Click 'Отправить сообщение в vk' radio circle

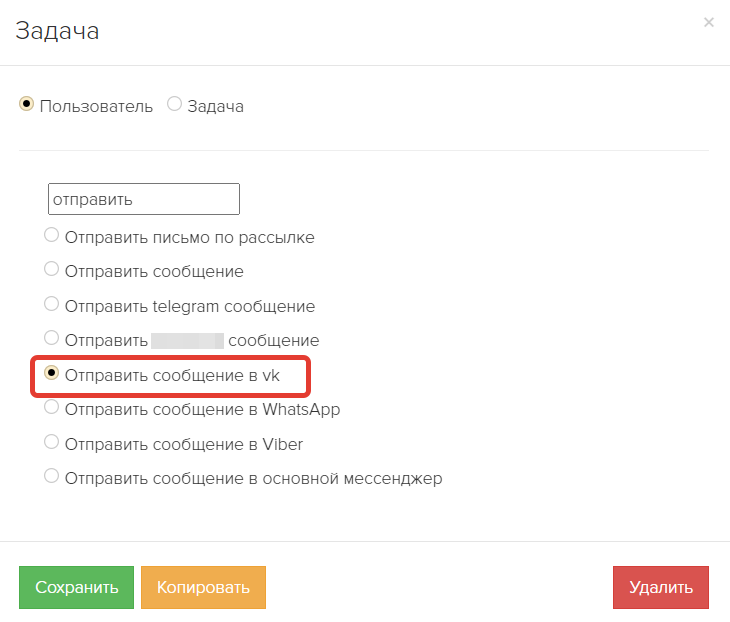[x=51, y=373]
